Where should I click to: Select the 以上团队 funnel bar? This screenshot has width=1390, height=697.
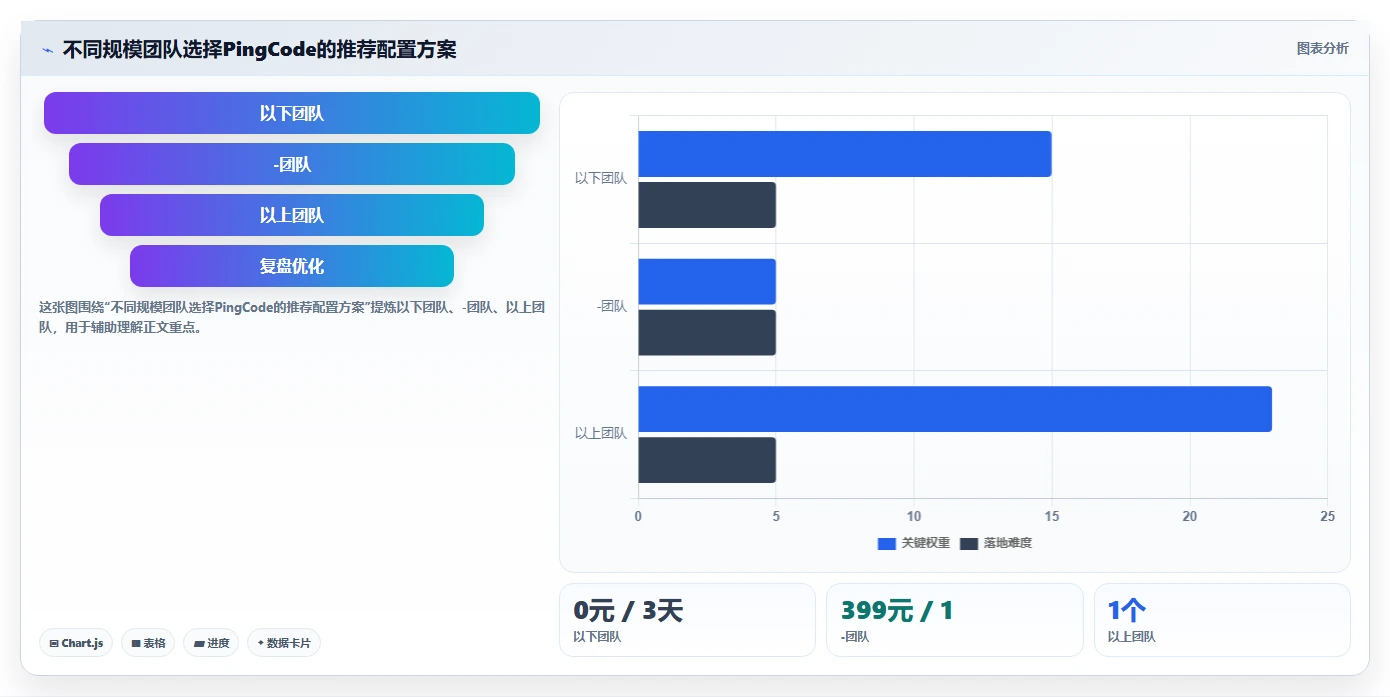(x=292, y=215)
